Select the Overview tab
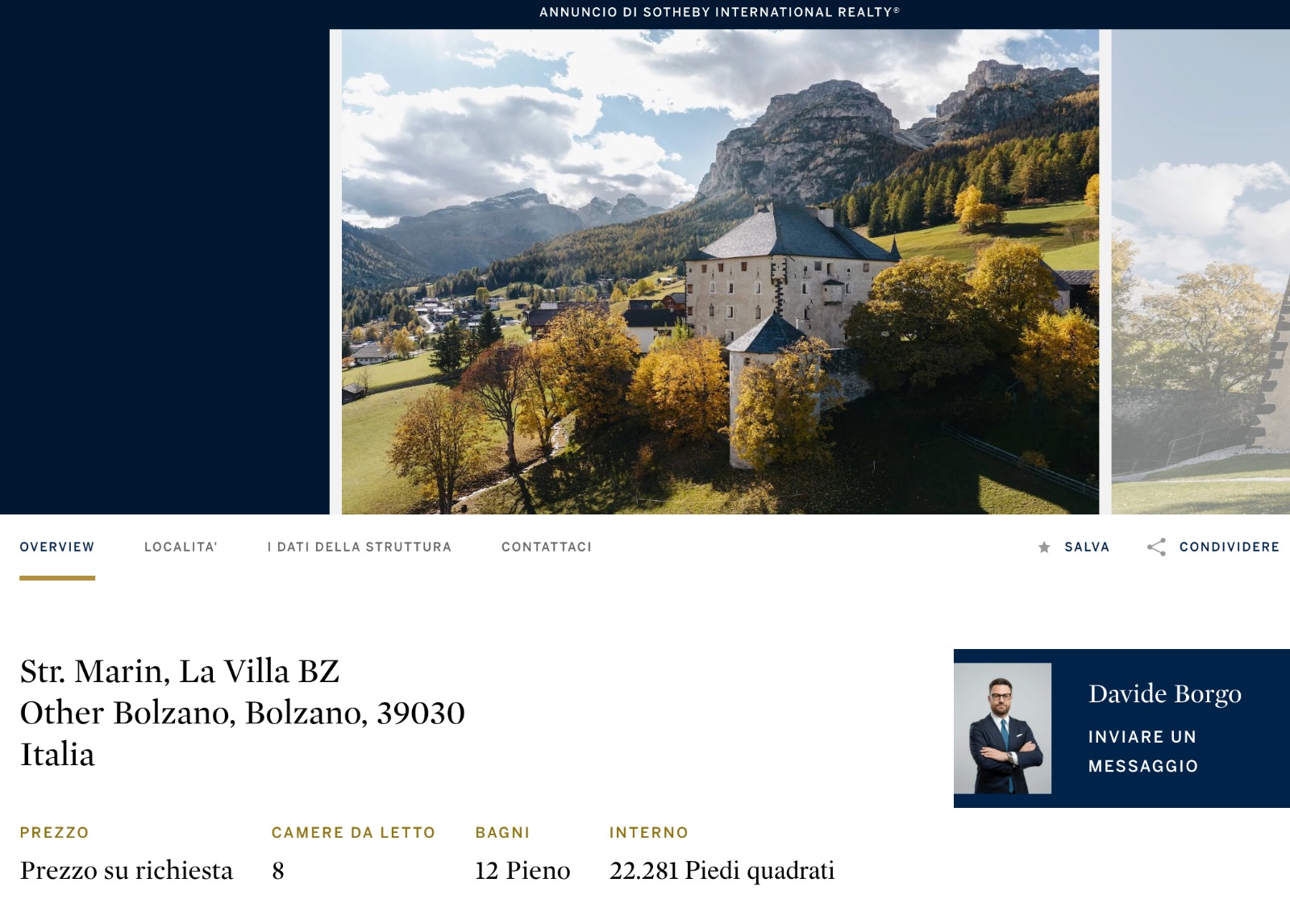Screen dimensions: 1290x924 tap(57, 547)
